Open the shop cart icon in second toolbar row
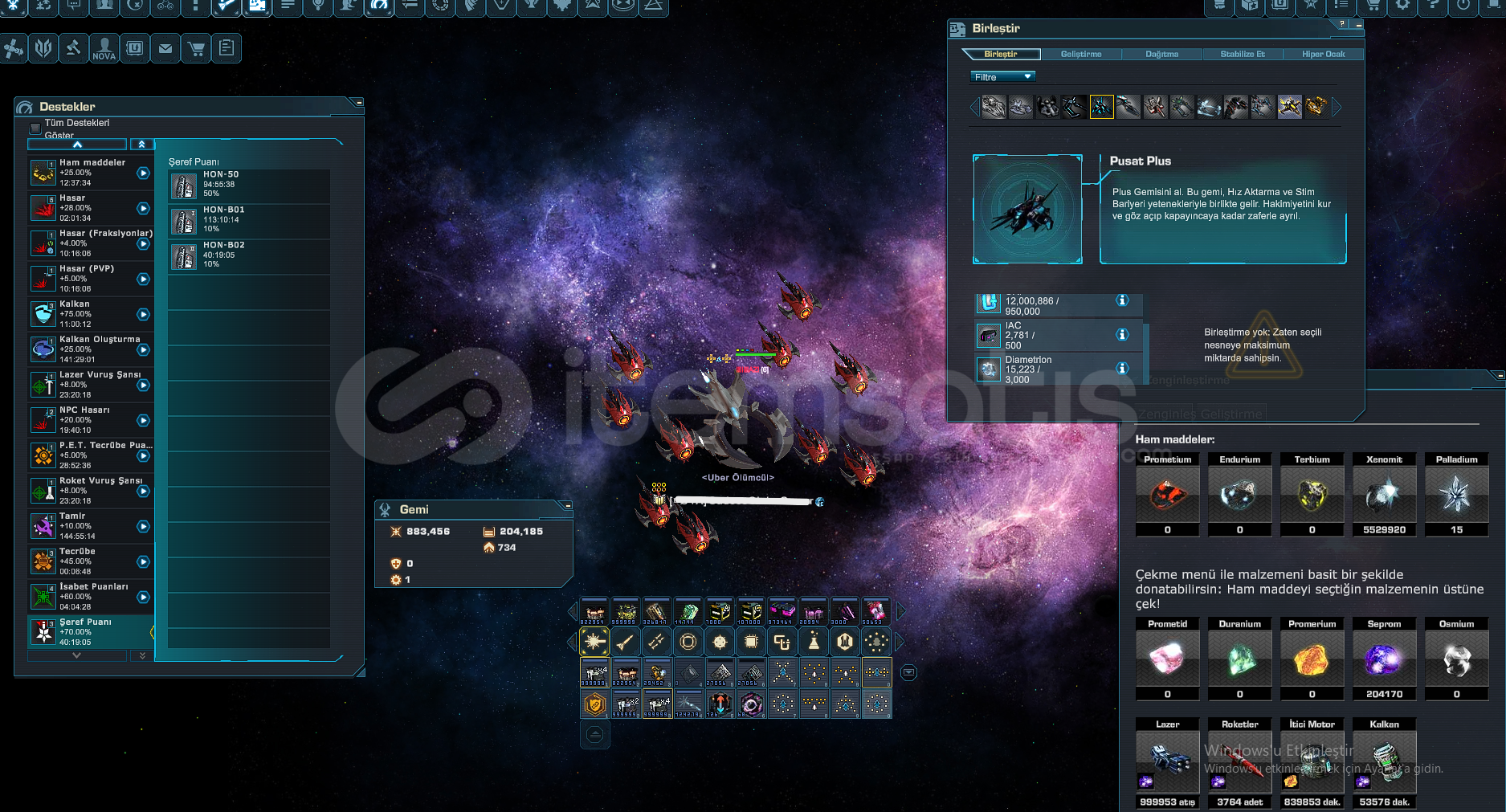 [196, 49]
